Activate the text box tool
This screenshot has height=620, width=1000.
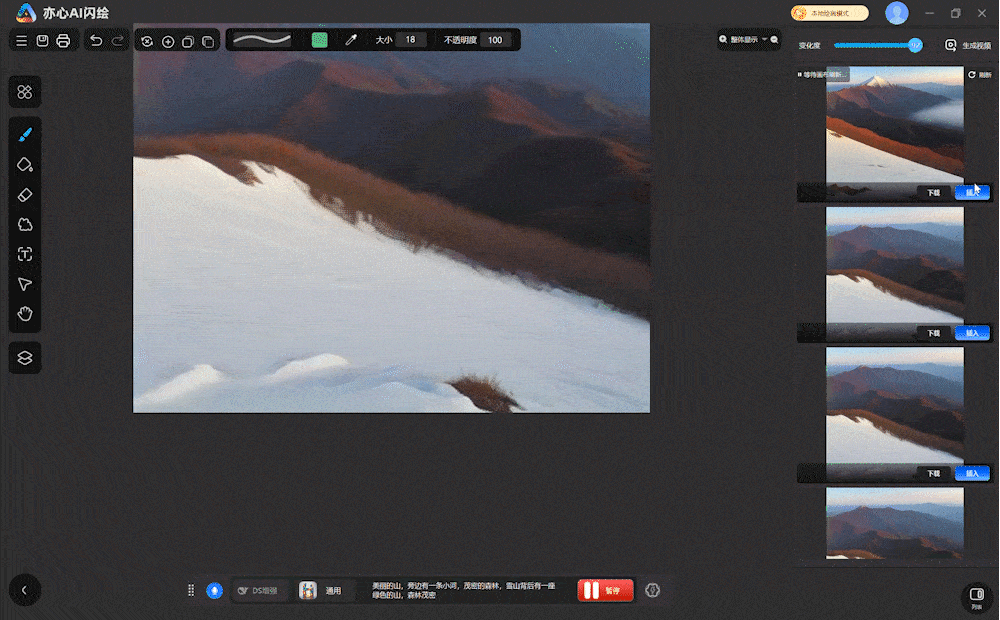tap(25, 254)
